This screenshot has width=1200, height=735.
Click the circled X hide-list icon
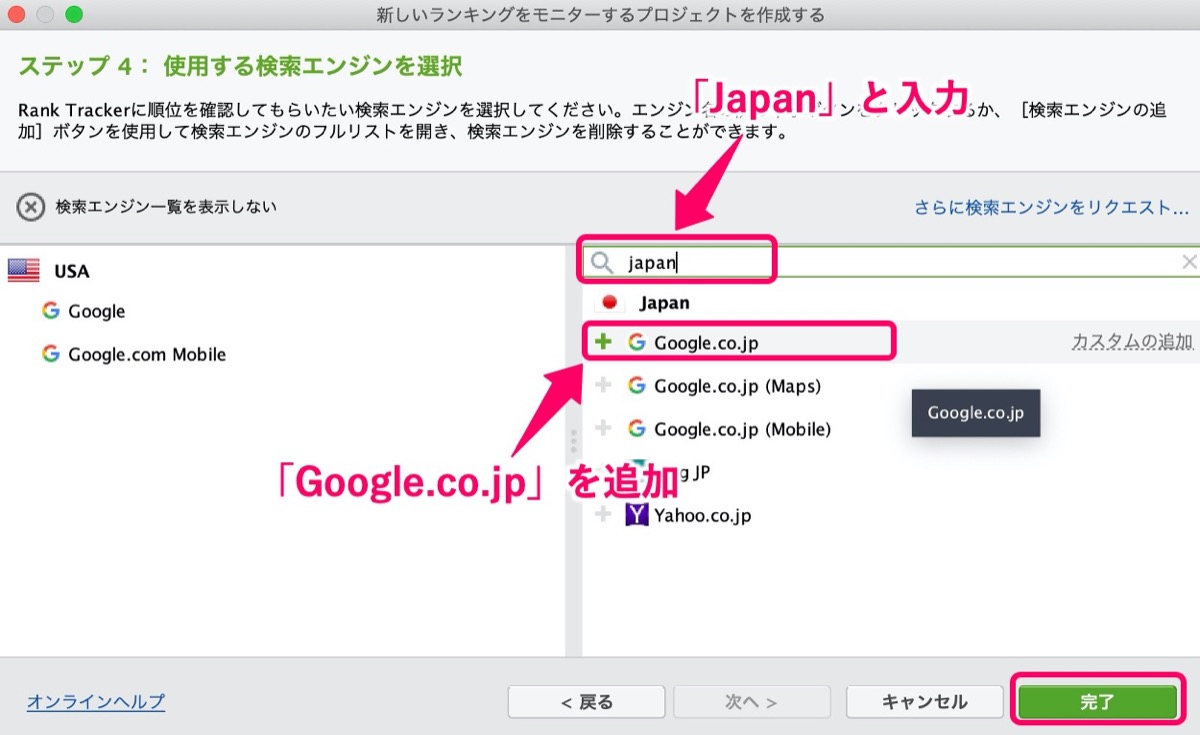(x=31, y=207)
